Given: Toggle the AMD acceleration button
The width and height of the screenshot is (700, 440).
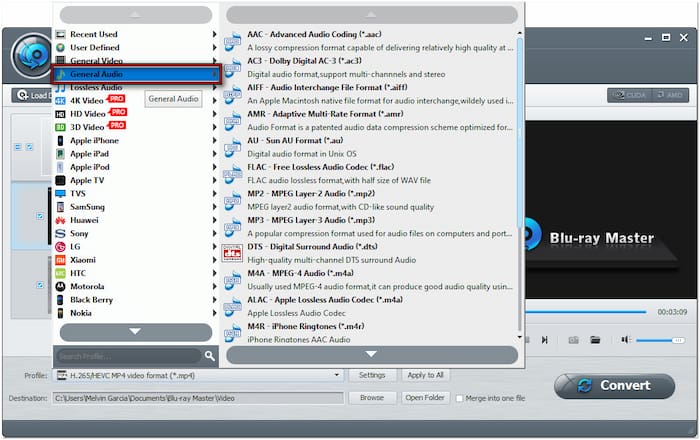Looking at the screenshot, I should pos(671,95).
